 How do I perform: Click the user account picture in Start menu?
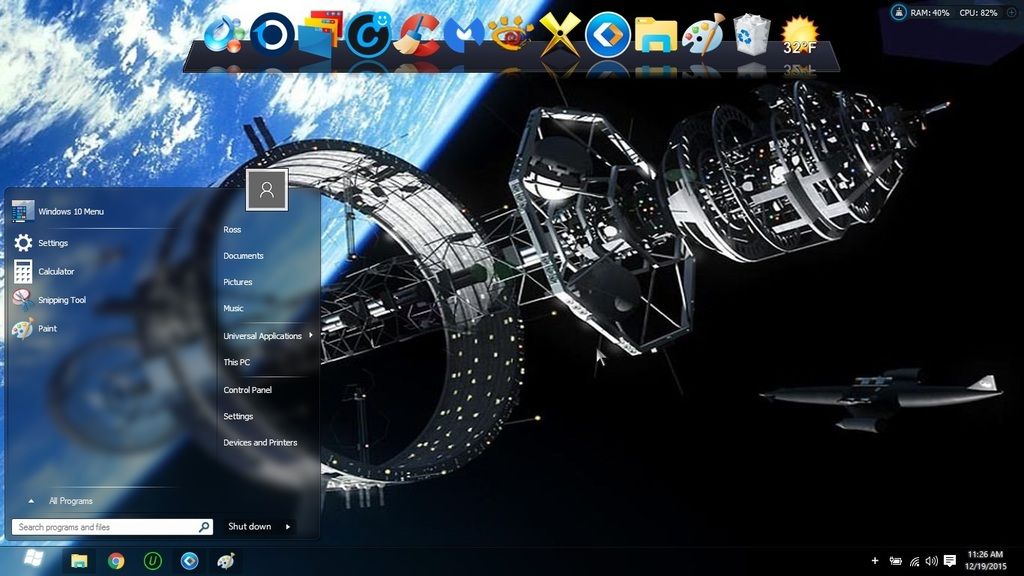[x=266, y=190]
